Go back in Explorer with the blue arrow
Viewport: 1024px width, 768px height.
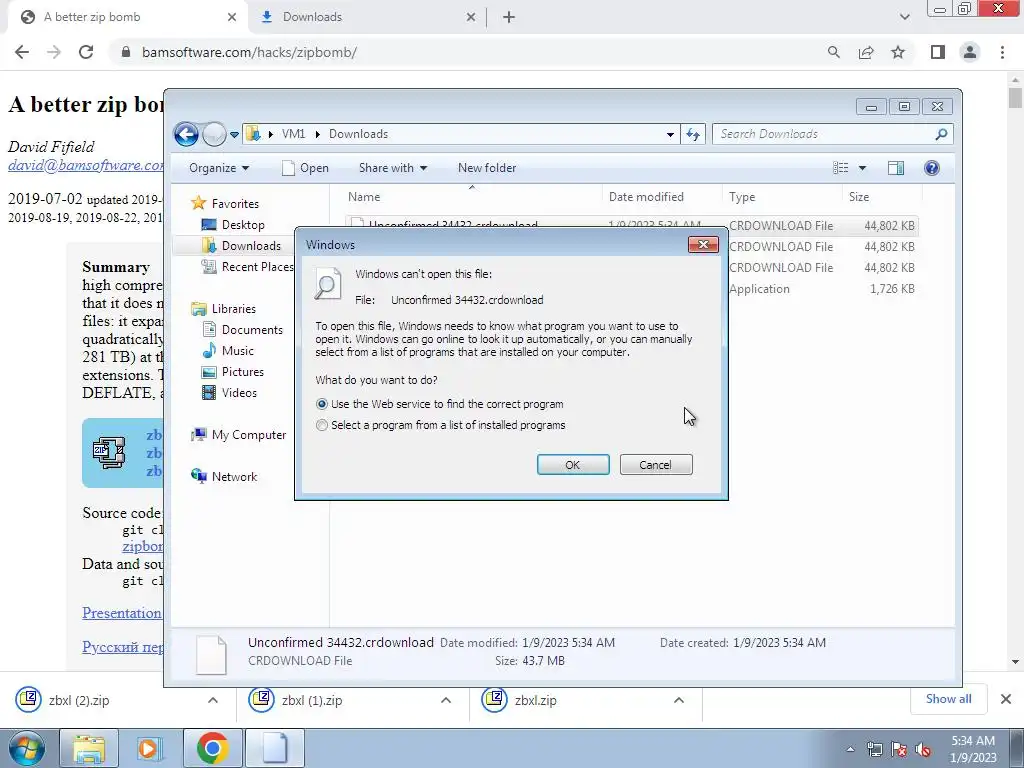coord(186,135)
